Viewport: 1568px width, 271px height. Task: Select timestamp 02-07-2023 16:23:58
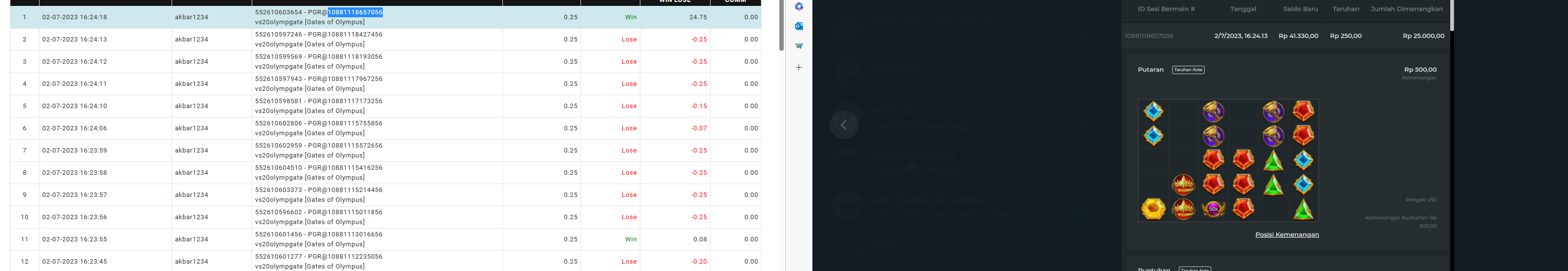pos(75,173)
